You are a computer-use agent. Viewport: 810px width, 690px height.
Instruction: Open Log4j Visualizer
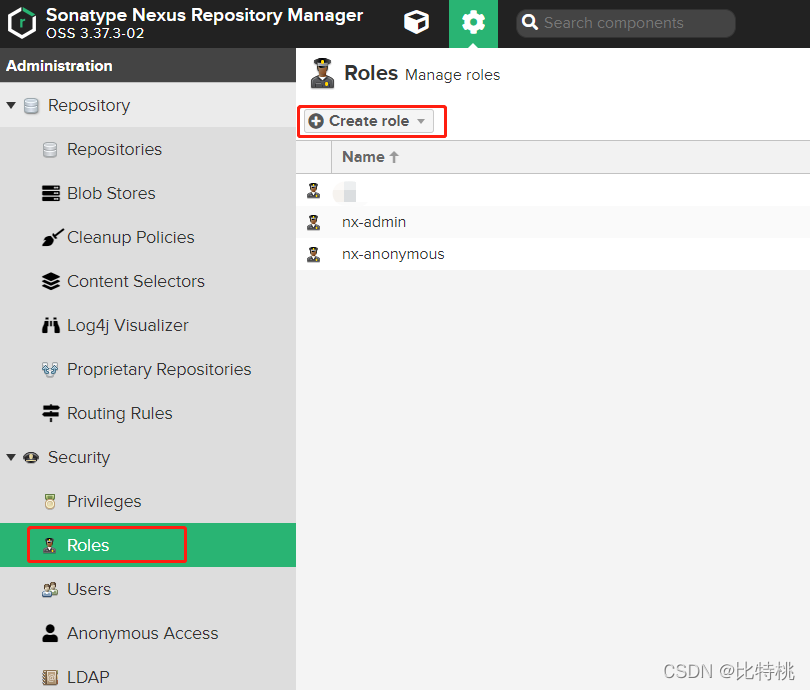[128, 326]
